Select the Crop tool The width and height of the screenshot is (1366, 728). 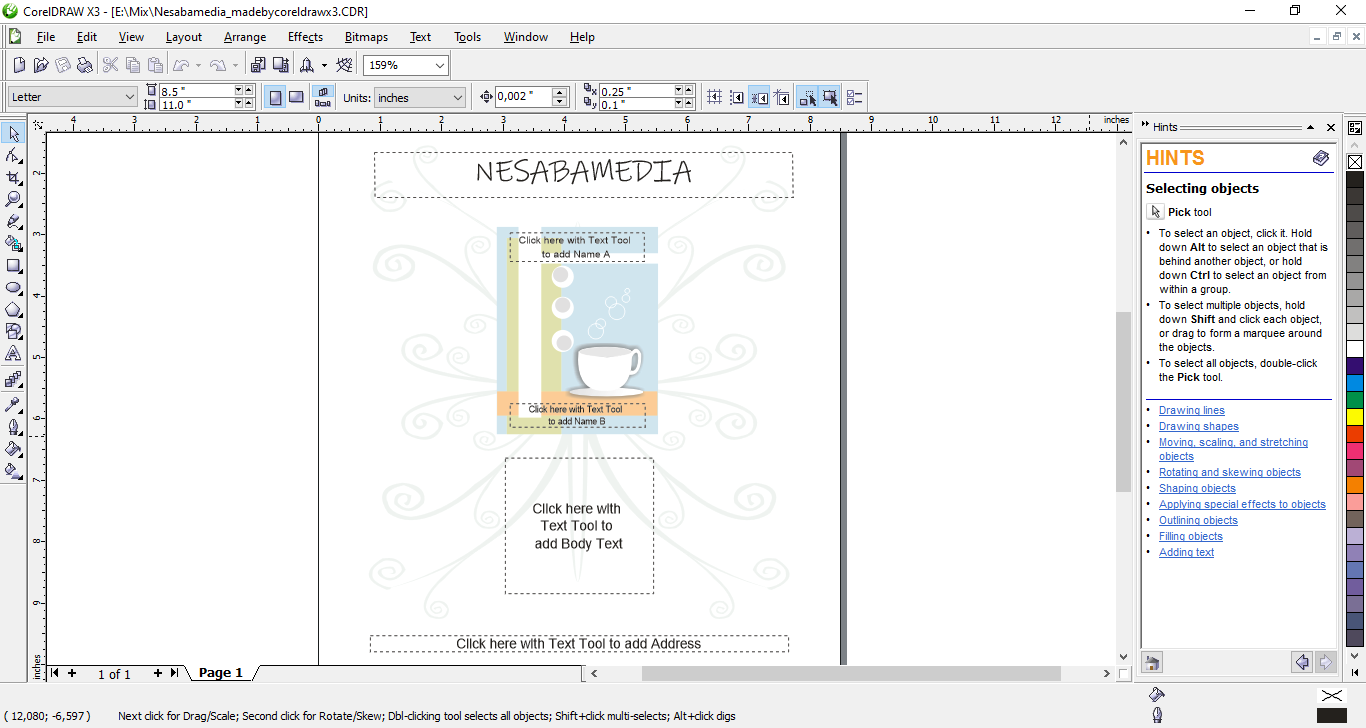(x=14, y=178)
